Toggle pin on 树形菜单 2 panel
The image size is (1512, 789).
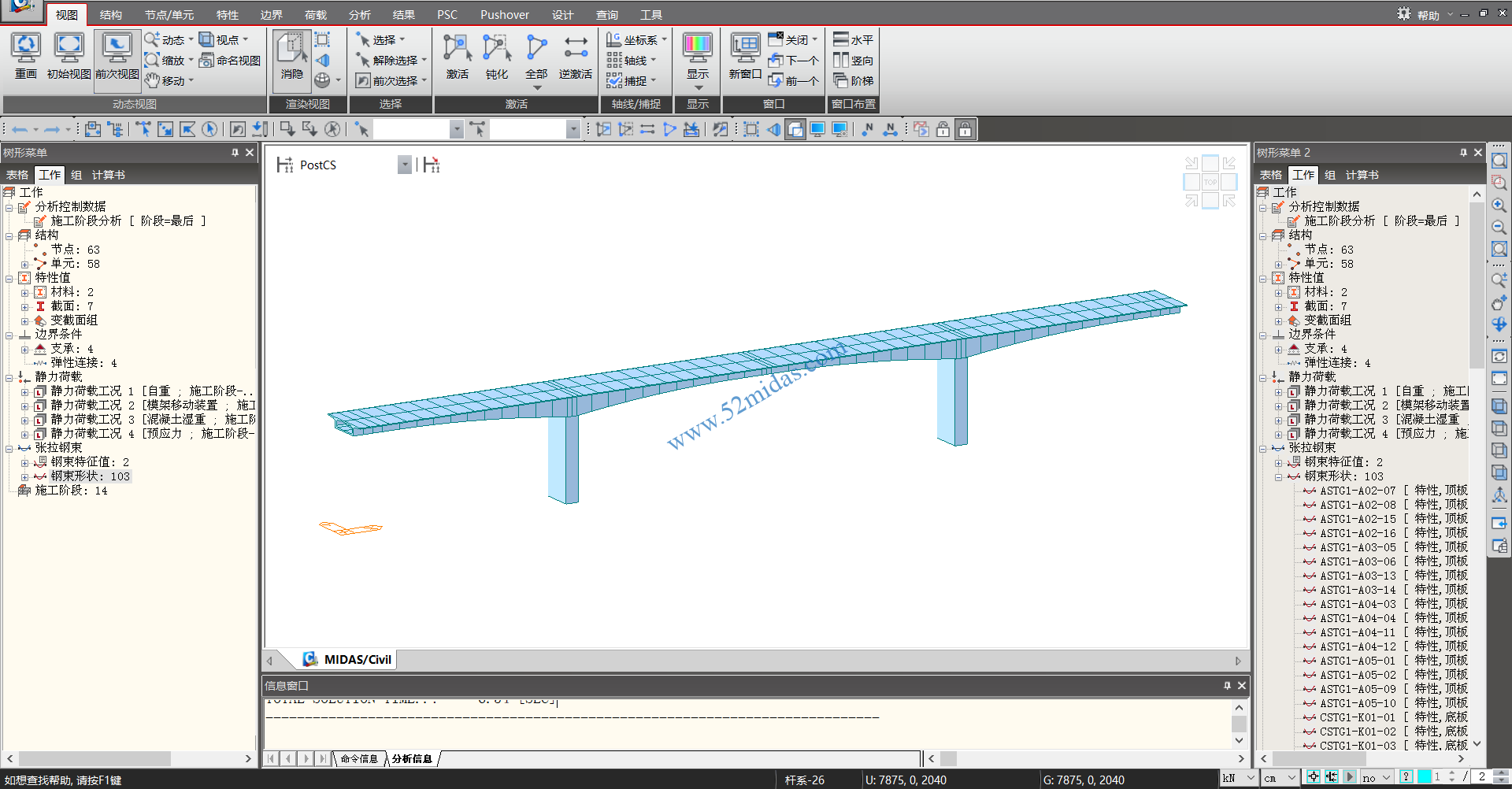tap(1463, 153)
